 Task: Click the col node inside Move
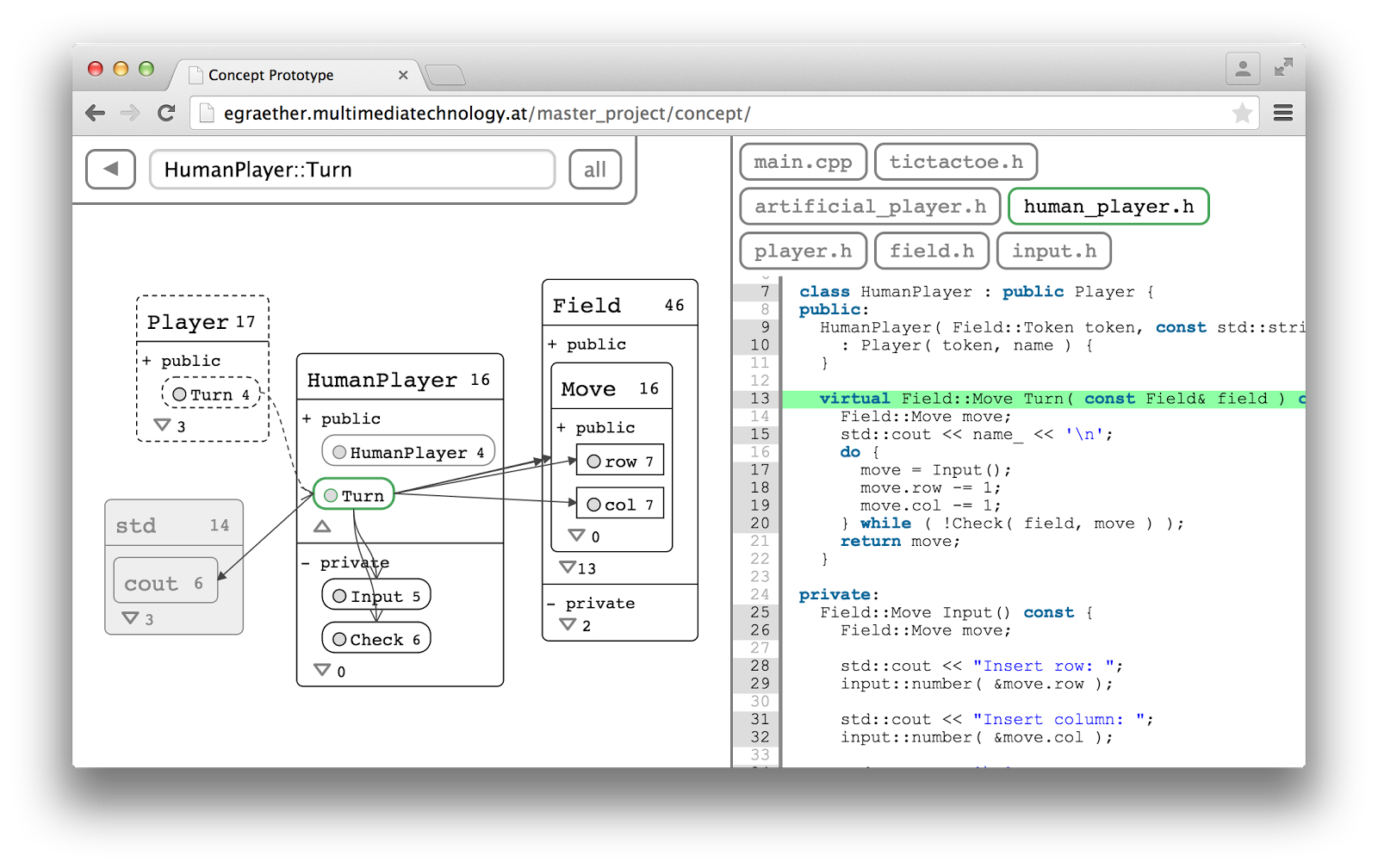pyautogui.click(x=618, y=504)
